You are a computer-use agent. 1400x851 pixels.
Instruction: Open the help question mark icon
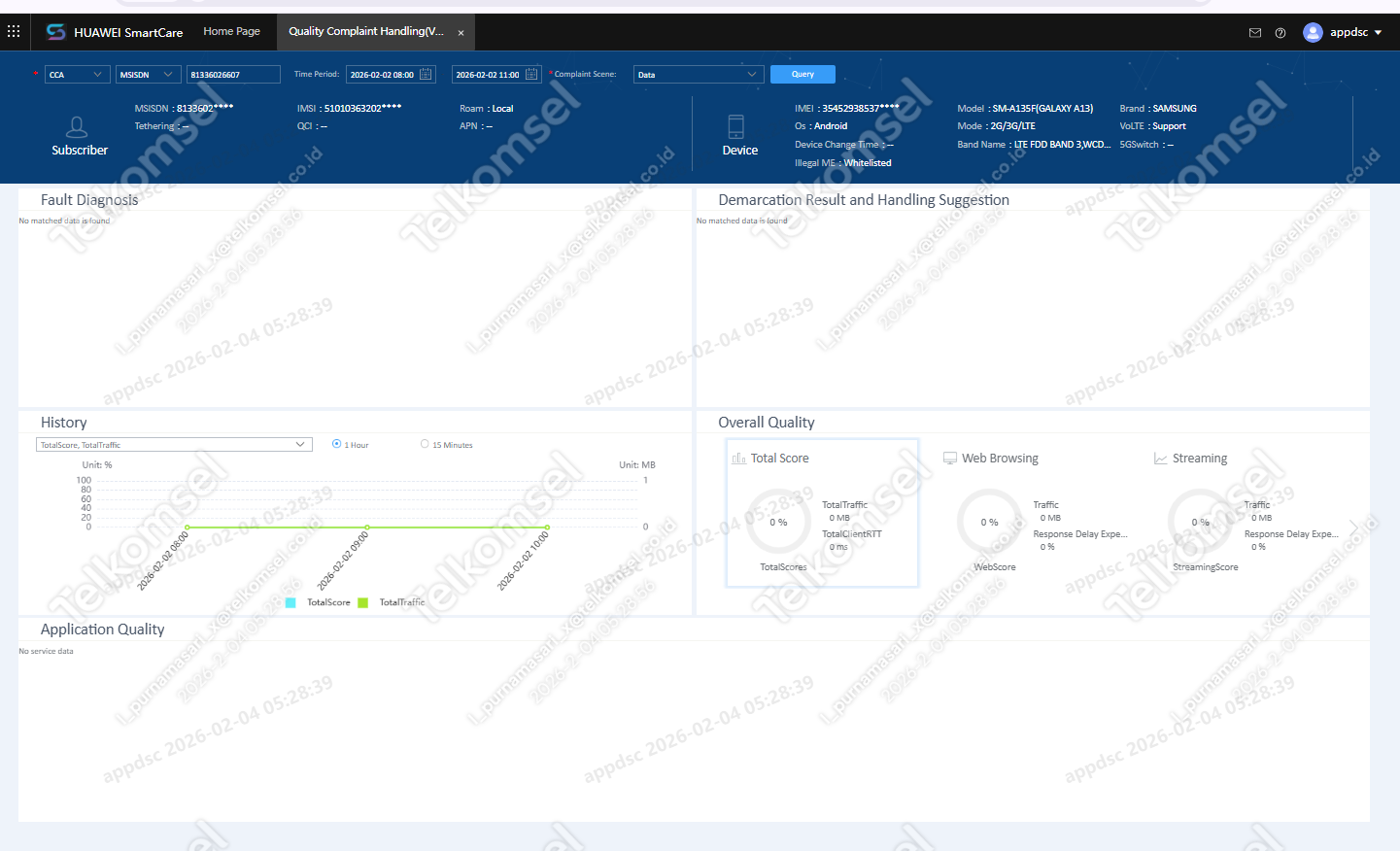1280,33
